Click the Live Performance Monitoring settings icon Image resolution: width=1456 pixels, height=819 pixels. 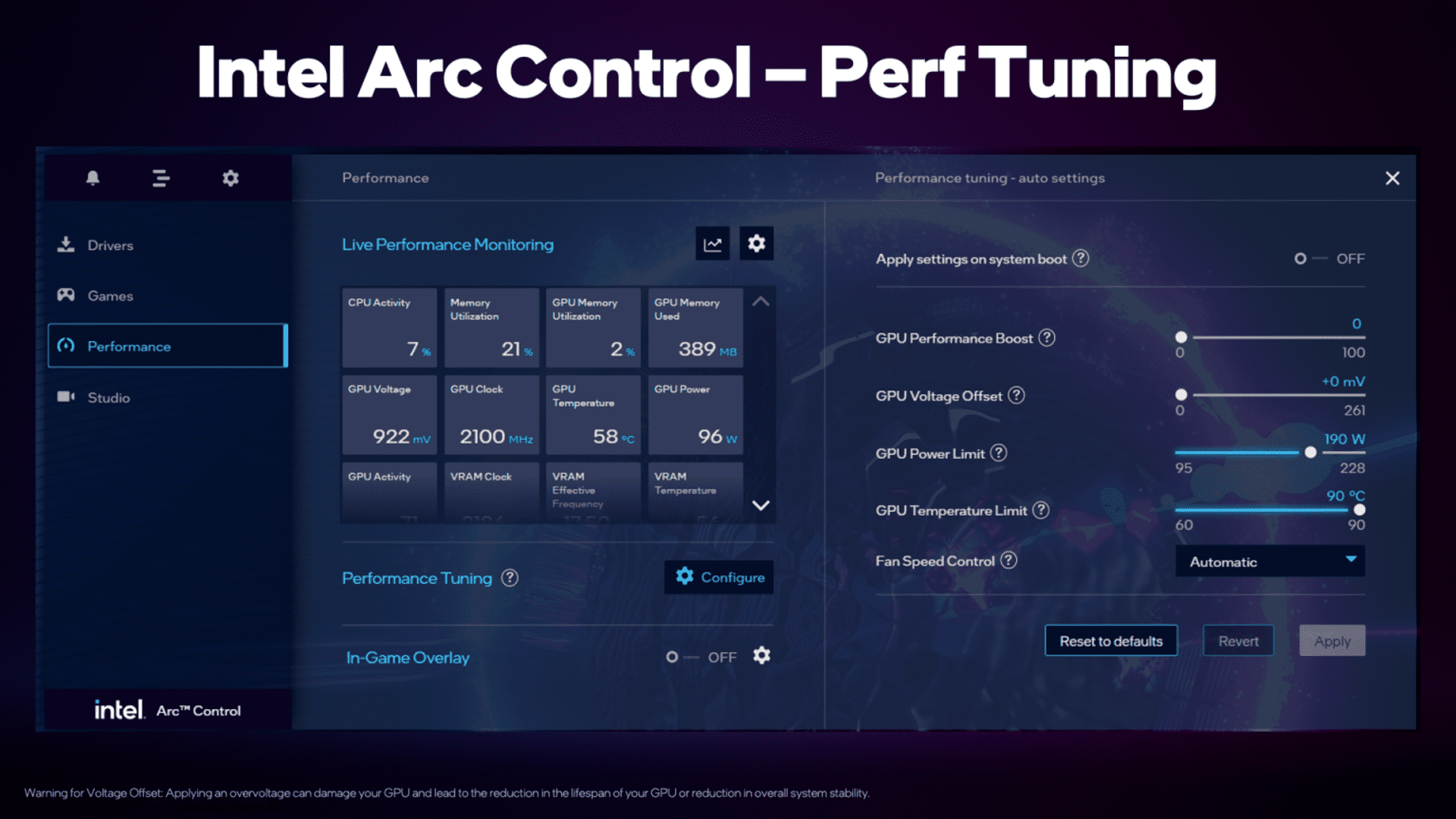click(756, 243)
